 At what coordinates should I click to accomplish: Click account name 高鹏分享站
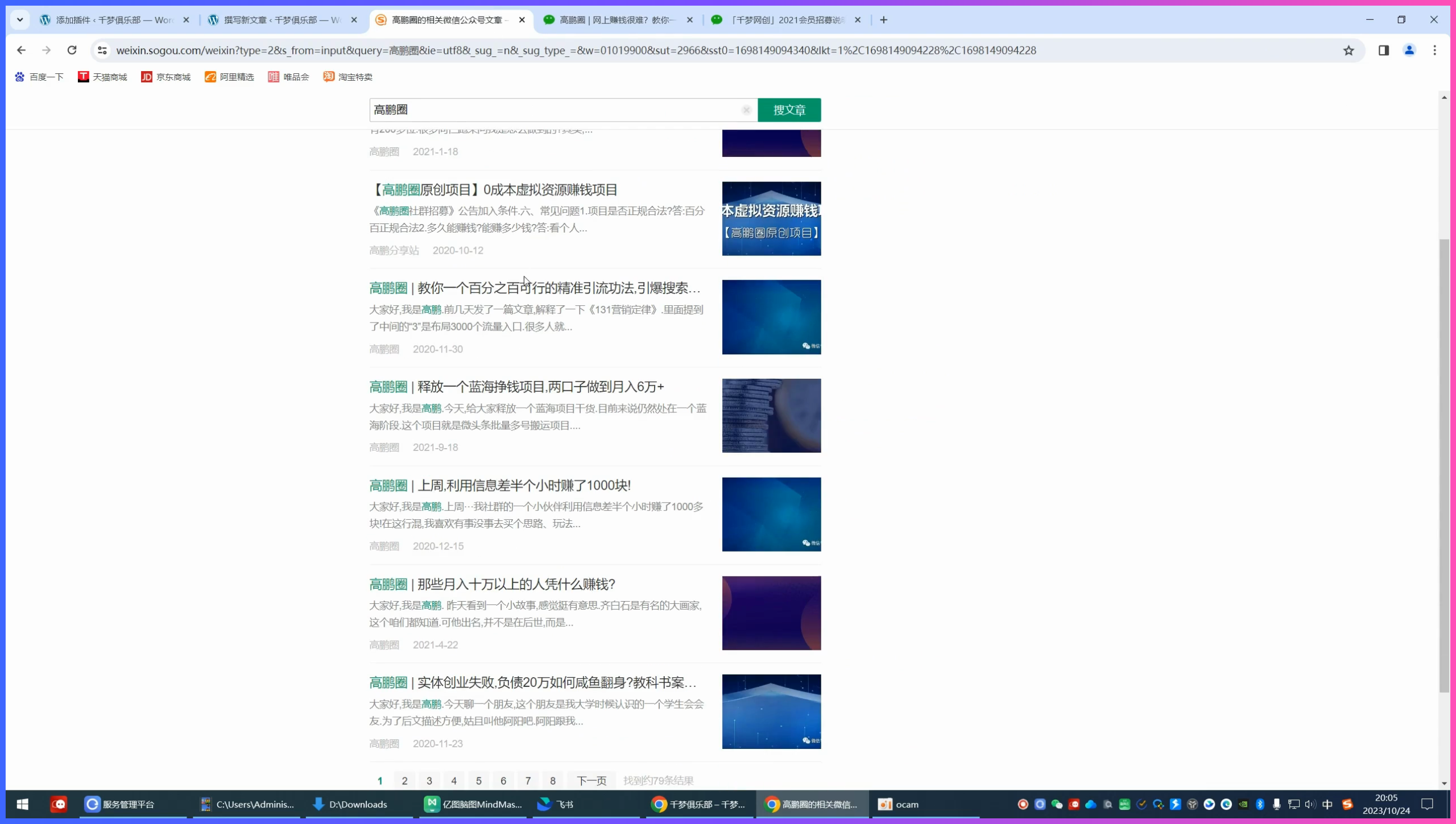tap(394, 250)
